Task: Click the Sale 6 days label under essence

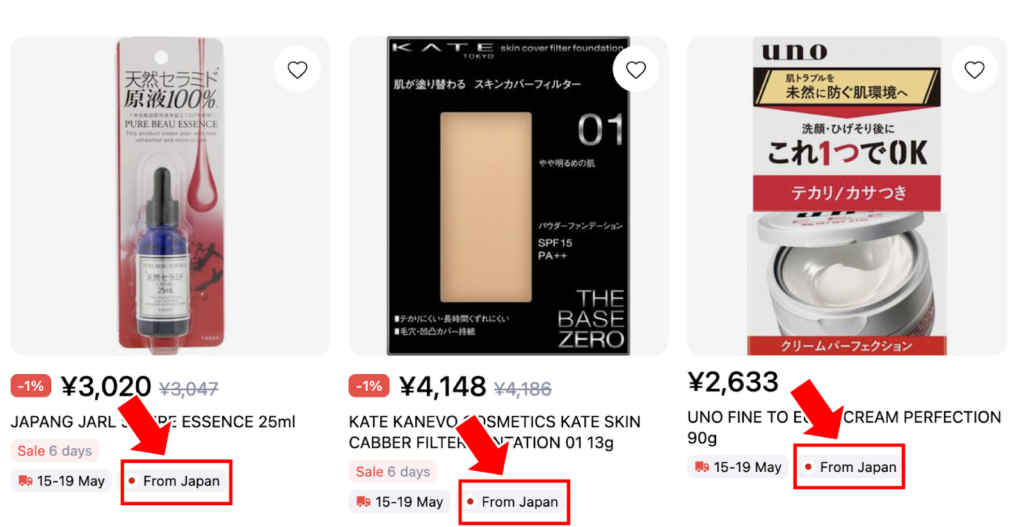Action: point(54,451)
